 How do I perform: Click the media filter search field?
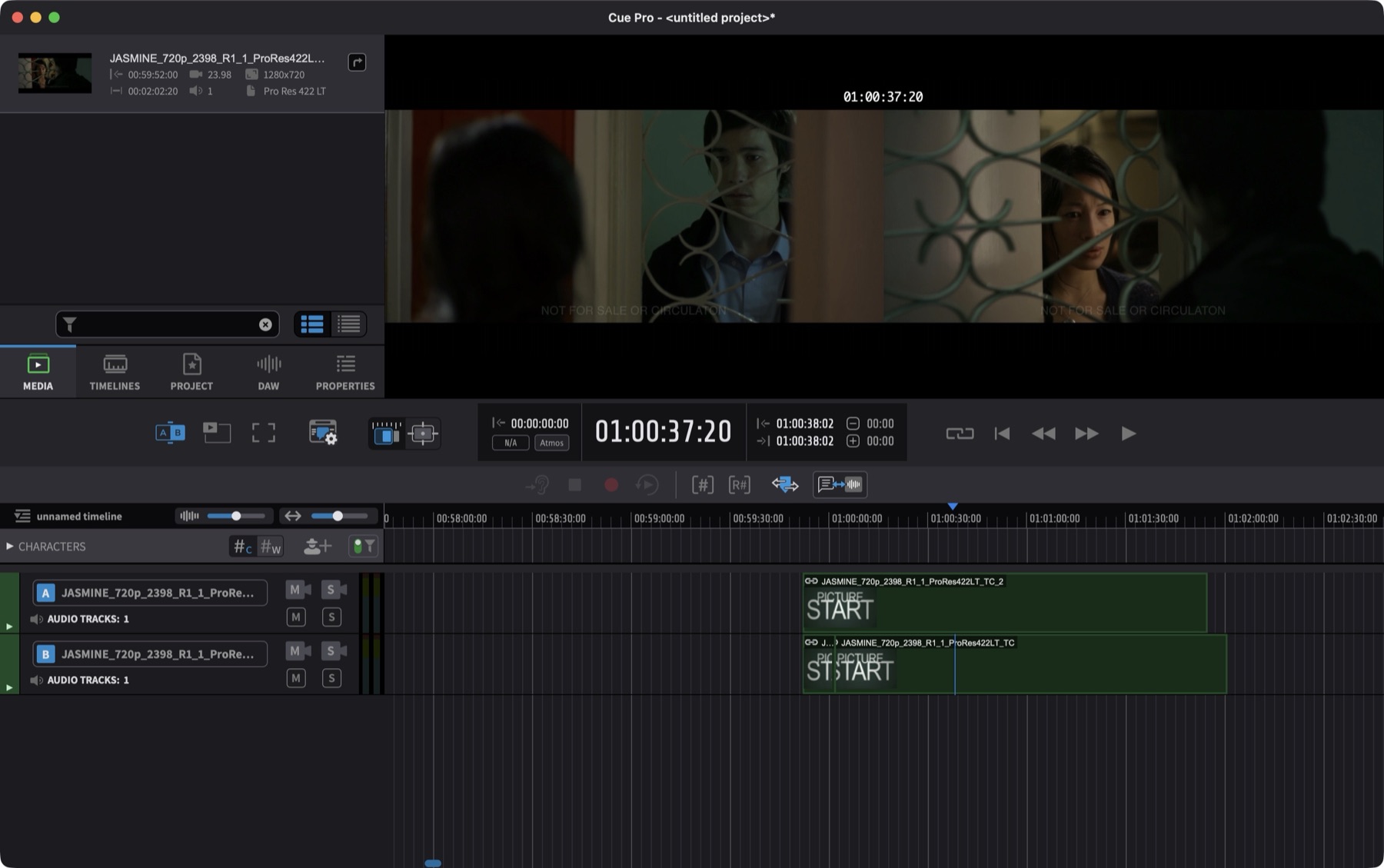point(167,324)
